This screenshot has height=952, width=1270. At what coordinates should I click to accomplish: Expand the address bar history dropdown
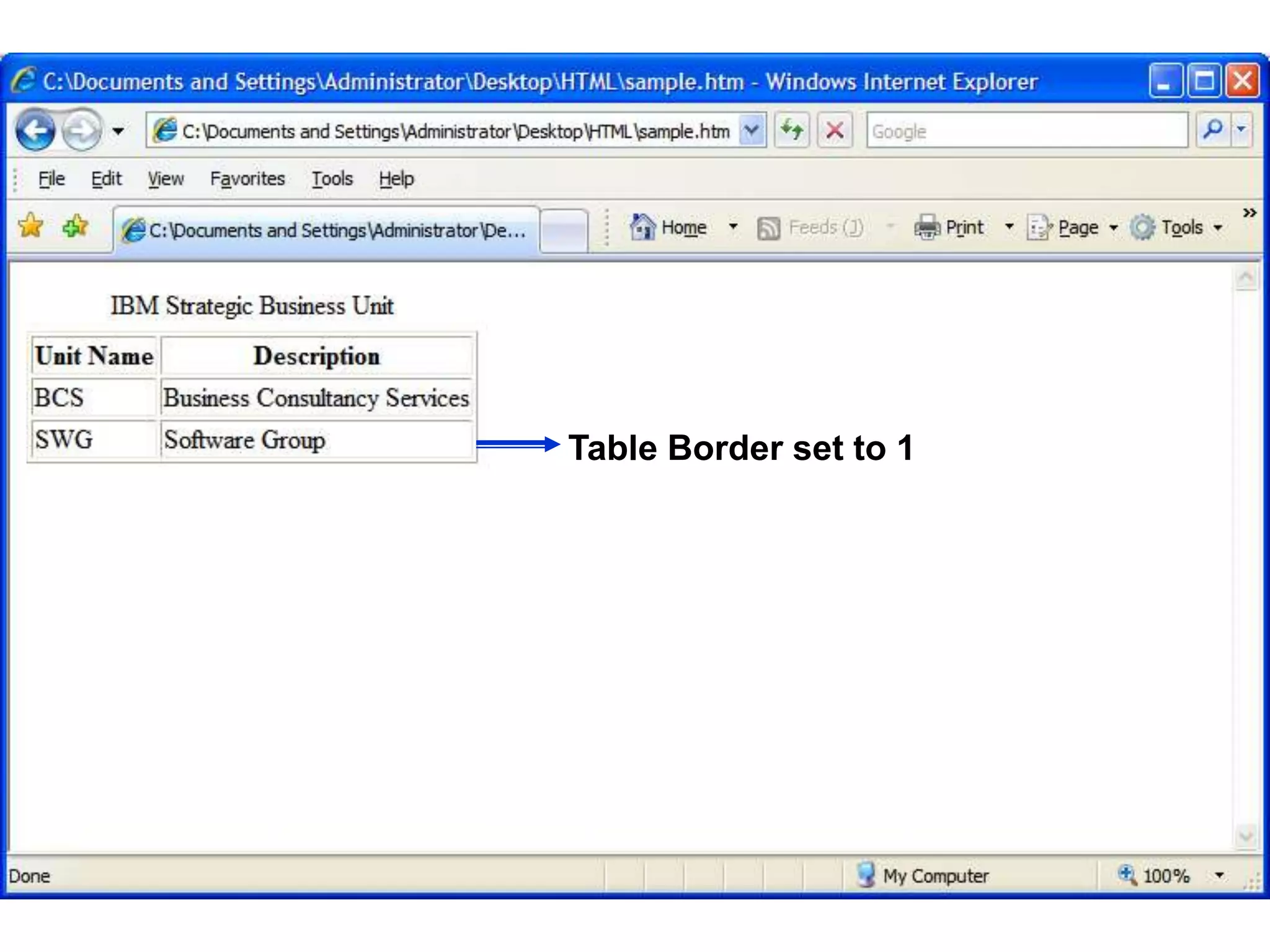pos(752,131)
